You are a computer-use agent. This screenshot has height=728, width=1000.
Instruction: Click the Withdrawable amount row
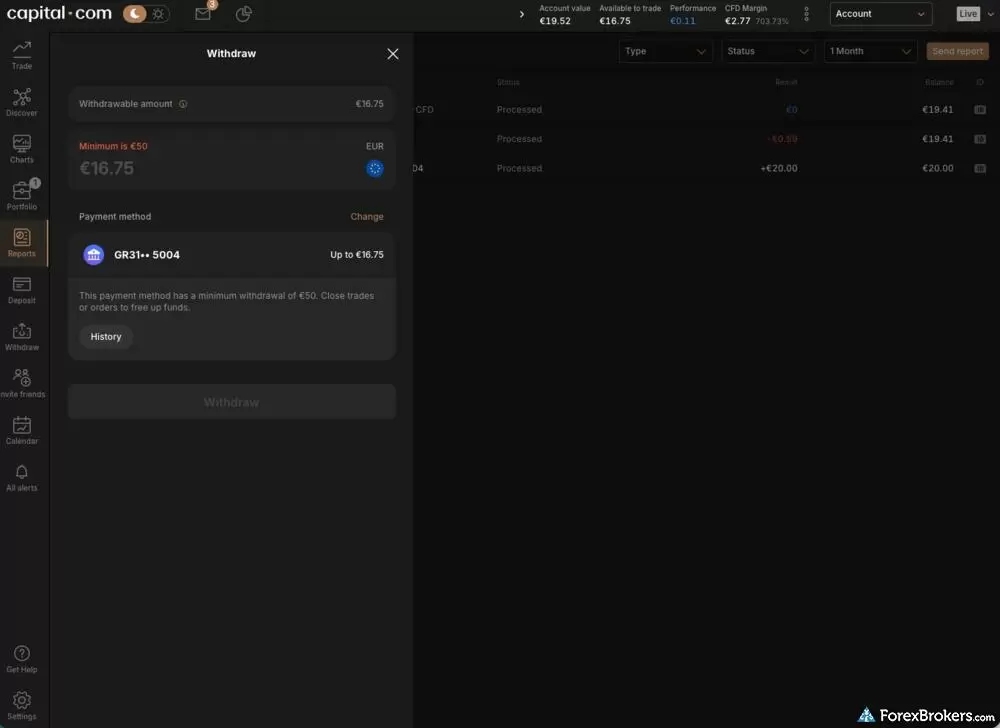232,104
